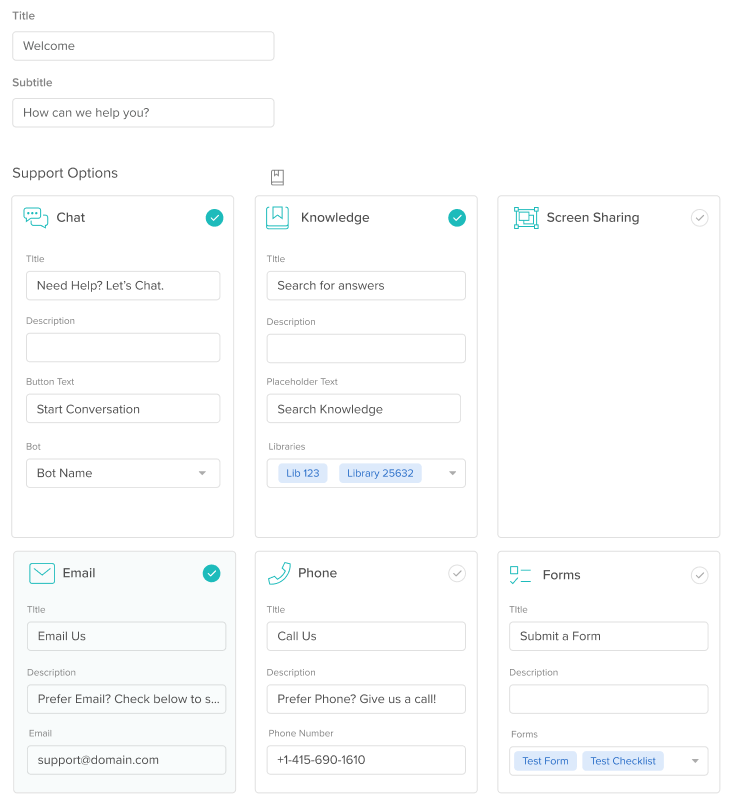Click the Forms checklist icon
The image size is (736, 804).
point(521,575)
